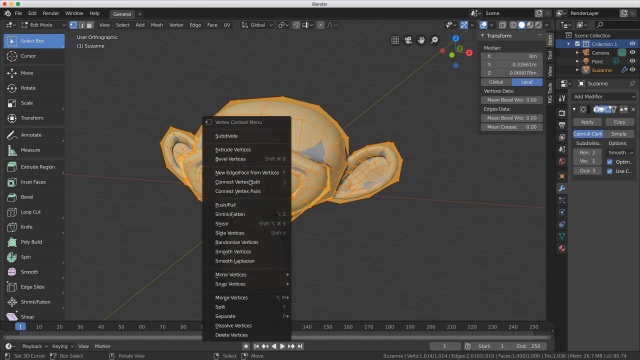Click the camera view icon in viewport
The image size is (640, 360).
408,40
